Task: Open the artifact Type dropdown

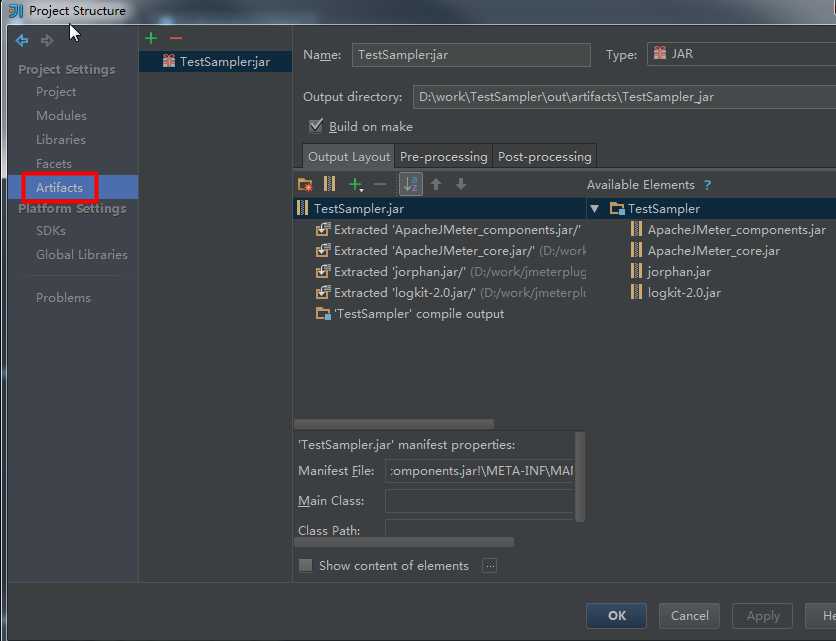Action: 741,54
